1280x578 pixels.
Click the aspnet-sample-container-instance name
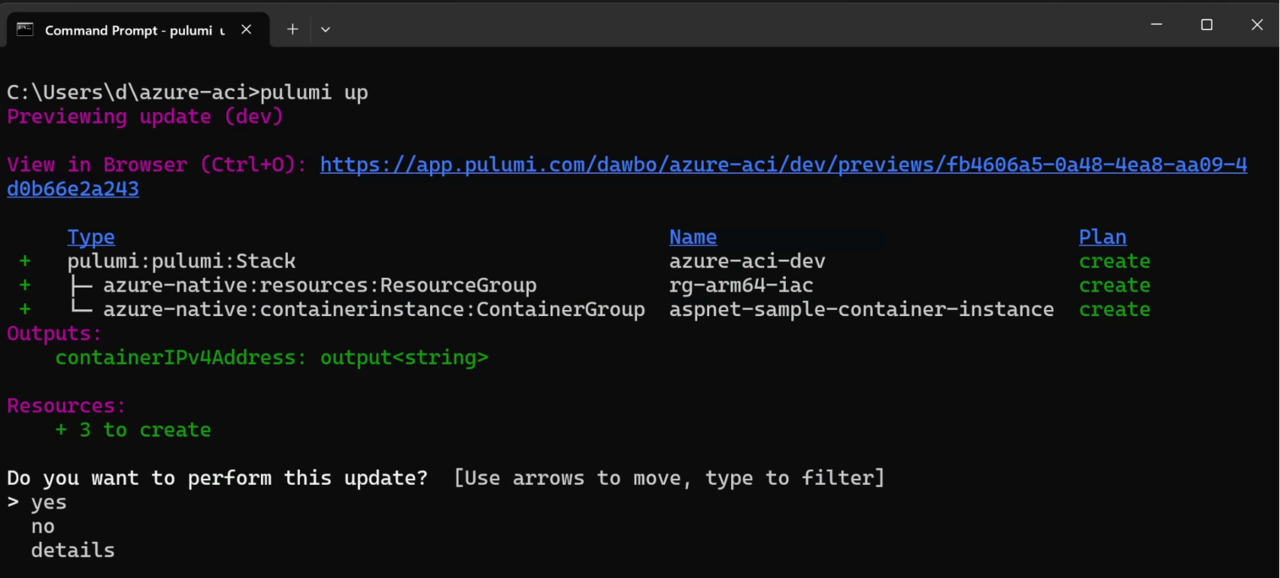coord(861,309)
